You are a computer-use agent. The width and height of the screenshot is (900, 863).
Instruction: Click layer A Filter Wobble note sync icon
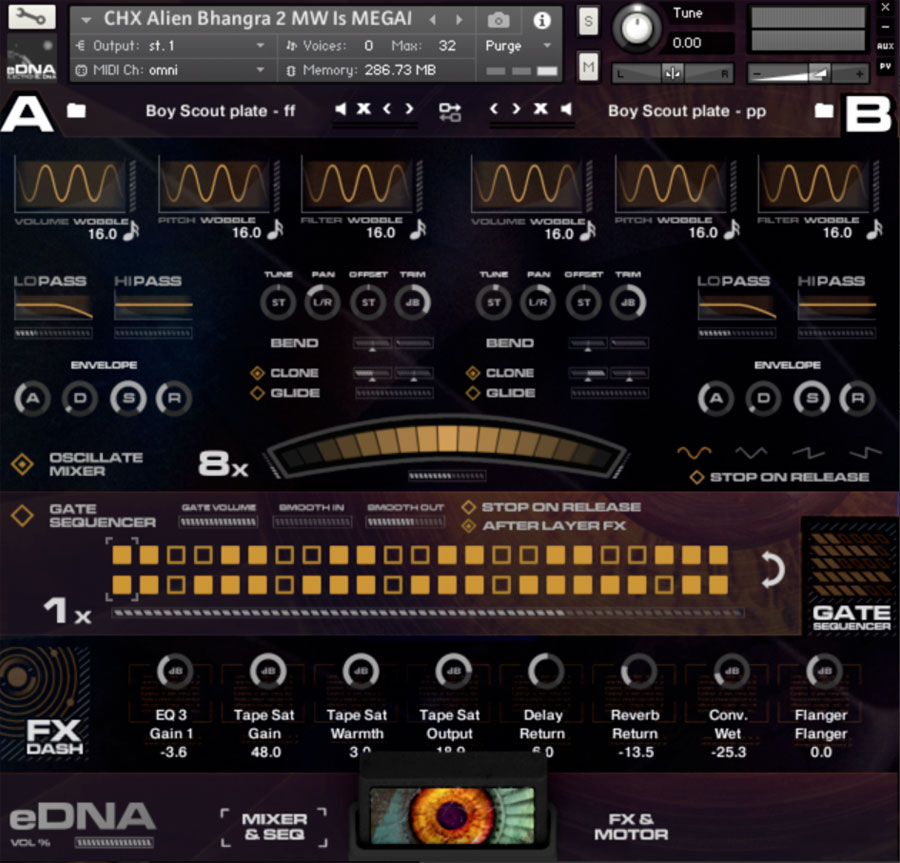click(418, 230)
